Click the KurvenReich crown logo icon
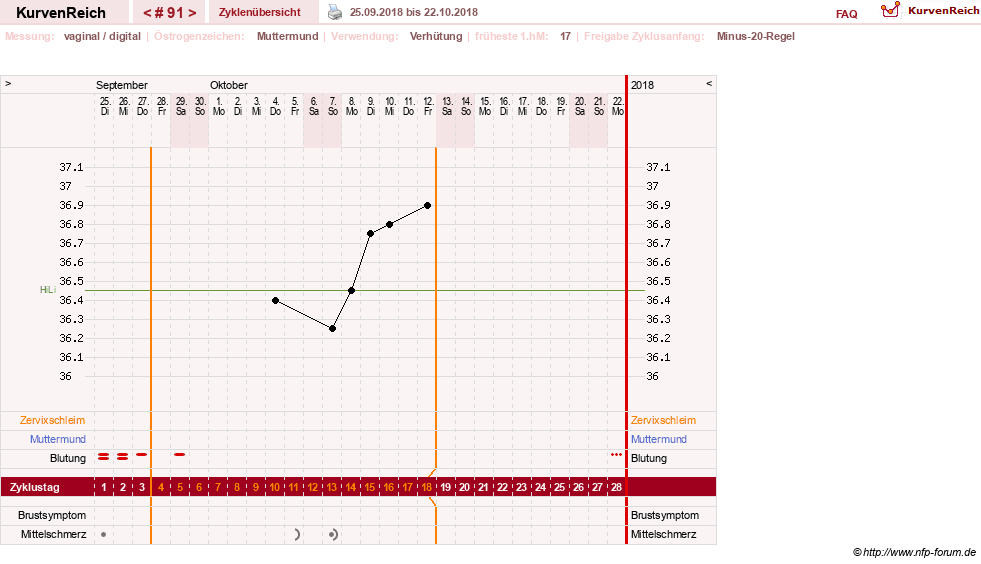 point(890,10)
